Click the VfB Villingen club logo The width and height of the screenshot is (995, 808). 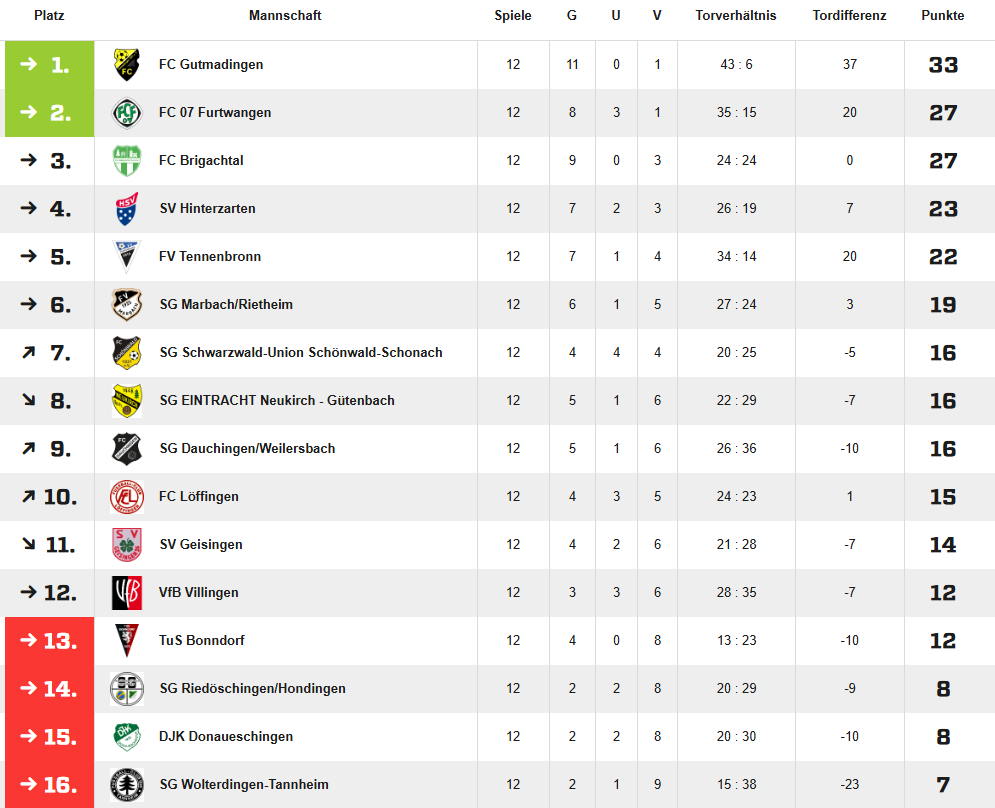pyautogui.click(x=126, y=593)
